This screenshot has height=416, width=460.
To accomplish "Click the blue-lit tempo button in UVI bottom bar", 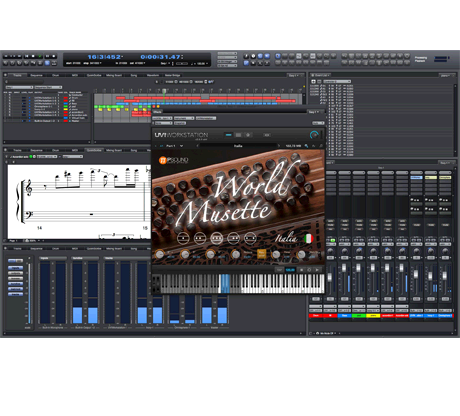I will tap(290, 269).
